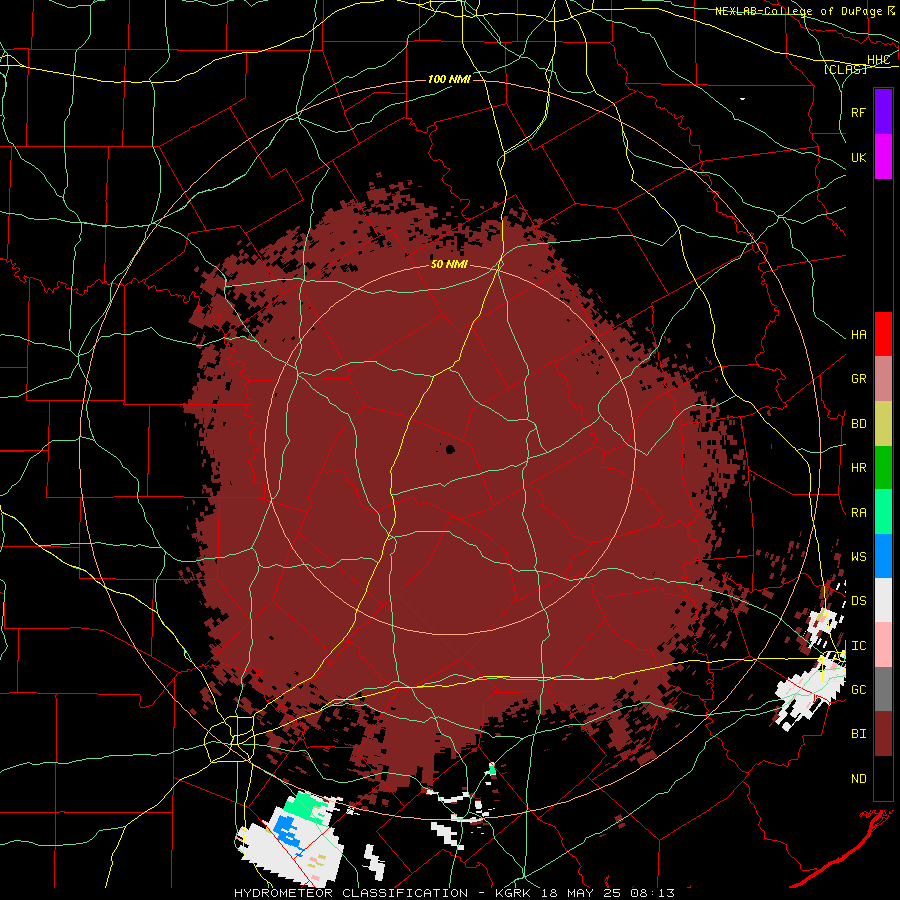The image size is (900, 900).
Task: Select the 'GR' legend label
Action: pyautogui.click(x=859, y=379)
